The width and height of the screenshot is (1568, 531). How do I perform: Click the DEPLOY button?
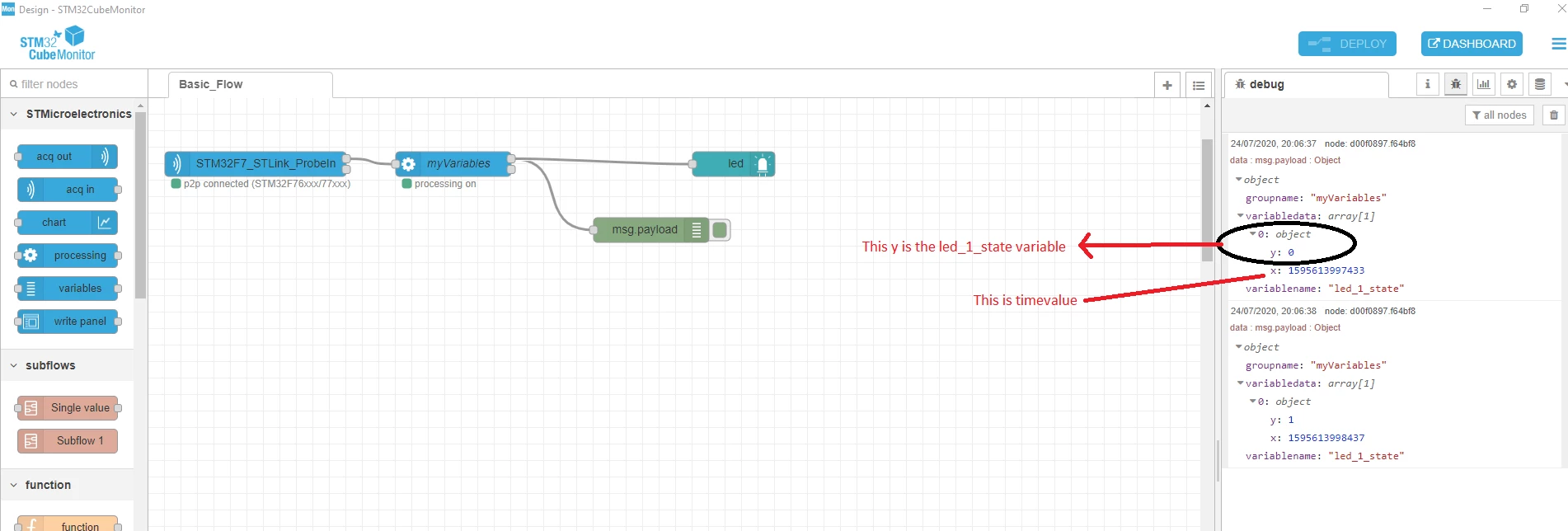(x=1347, y=44)
